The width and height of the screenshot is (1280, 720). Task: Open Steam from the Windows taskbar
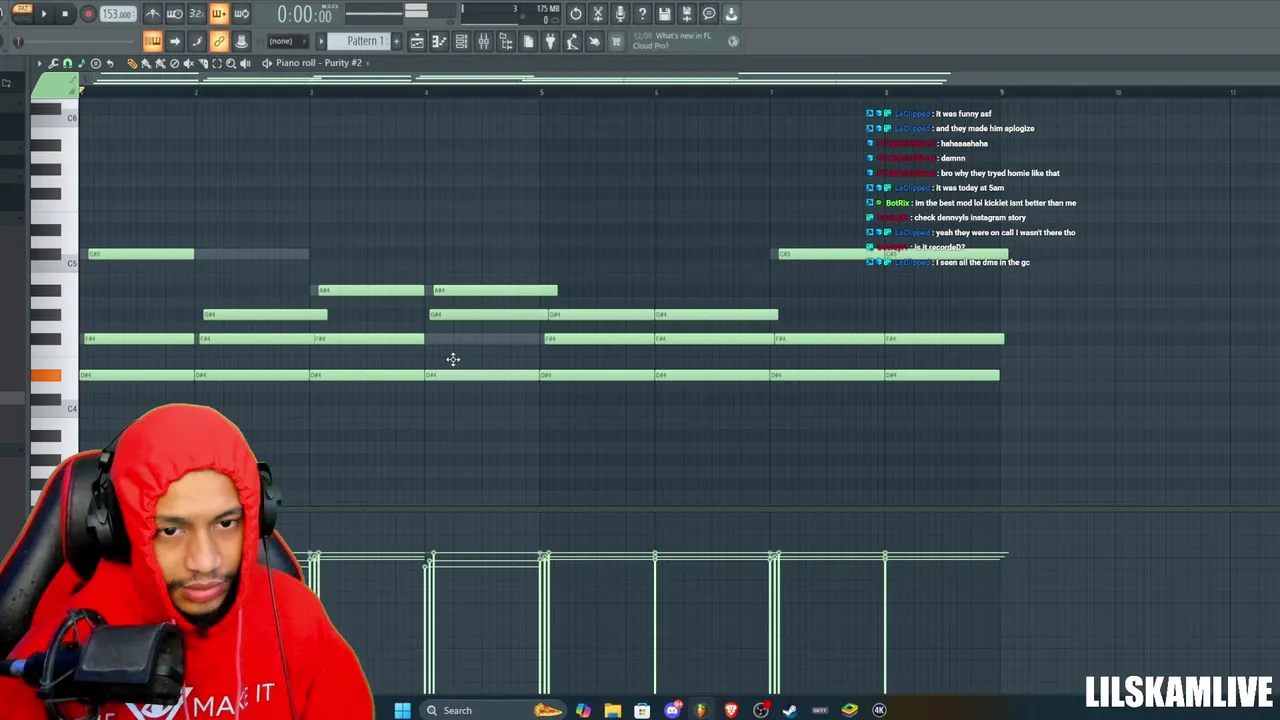tap(790, 710)
